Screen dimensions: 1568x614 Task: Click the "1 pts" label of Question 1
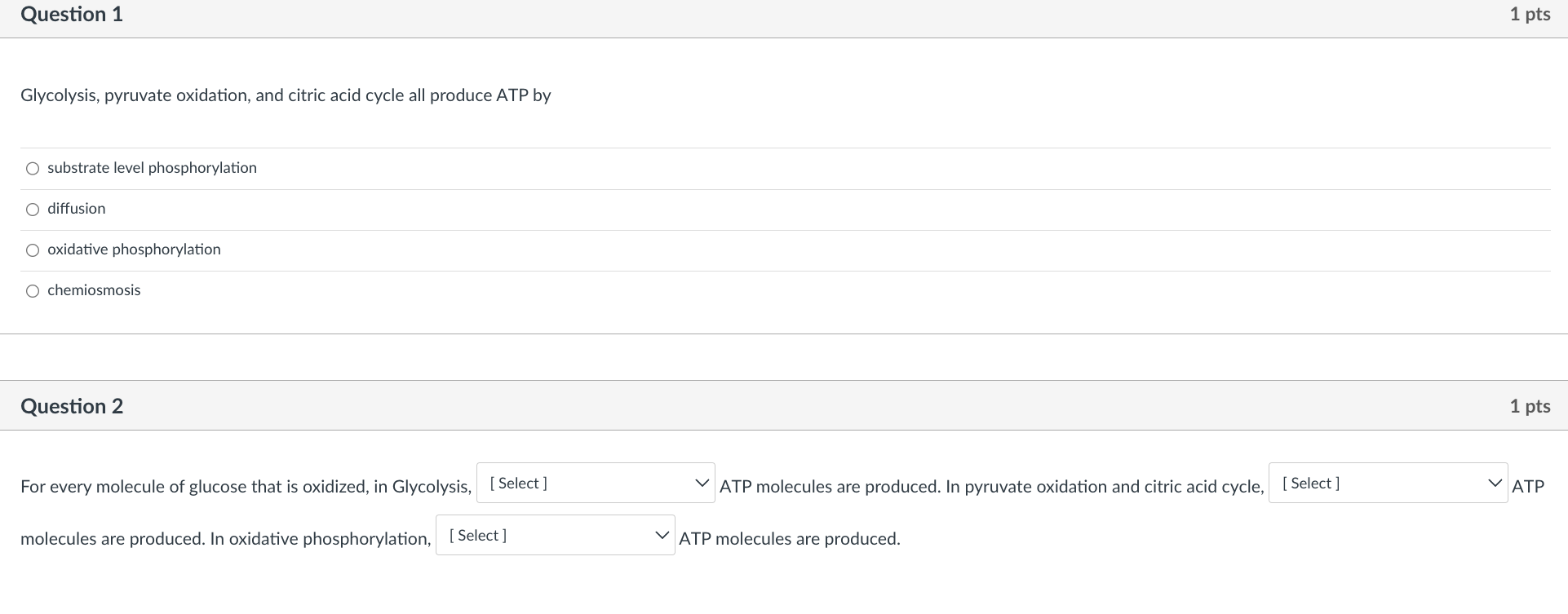pyautogui.click(x=1530, y=15)
